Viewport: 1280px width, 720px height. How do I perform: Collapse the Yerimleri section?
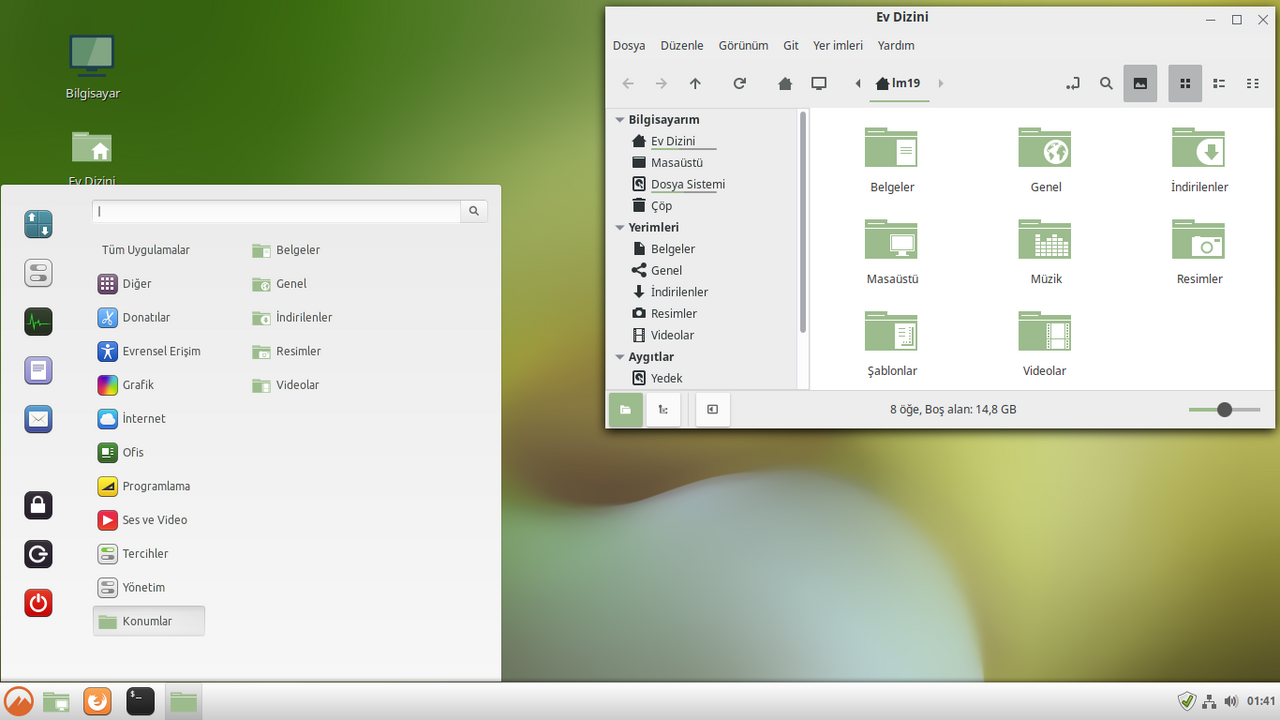(620, 228)
